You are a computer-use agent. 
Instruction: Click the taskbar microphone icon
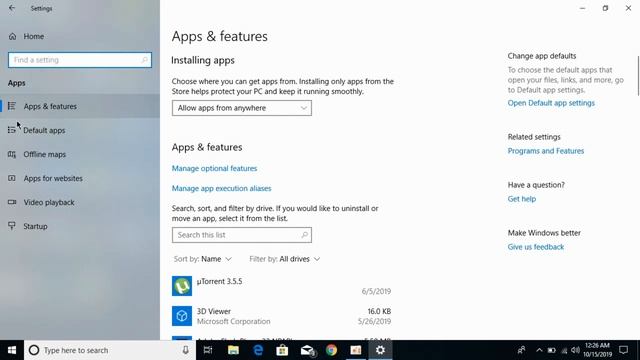185,350
